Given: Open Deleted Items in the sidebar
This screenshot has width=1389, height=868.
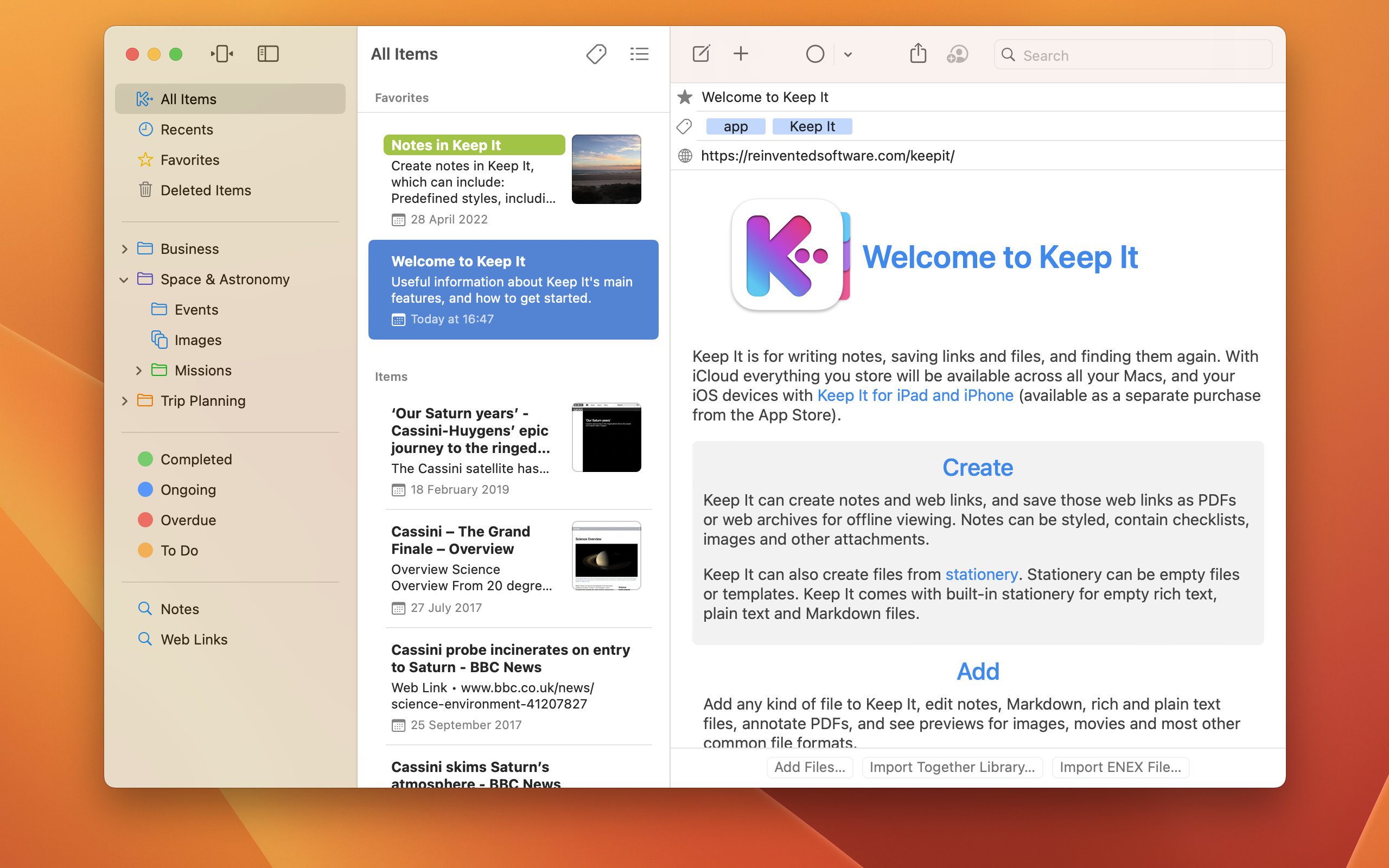Looking at the screenshot, I should pyautogui.click(x=206, y=190).
